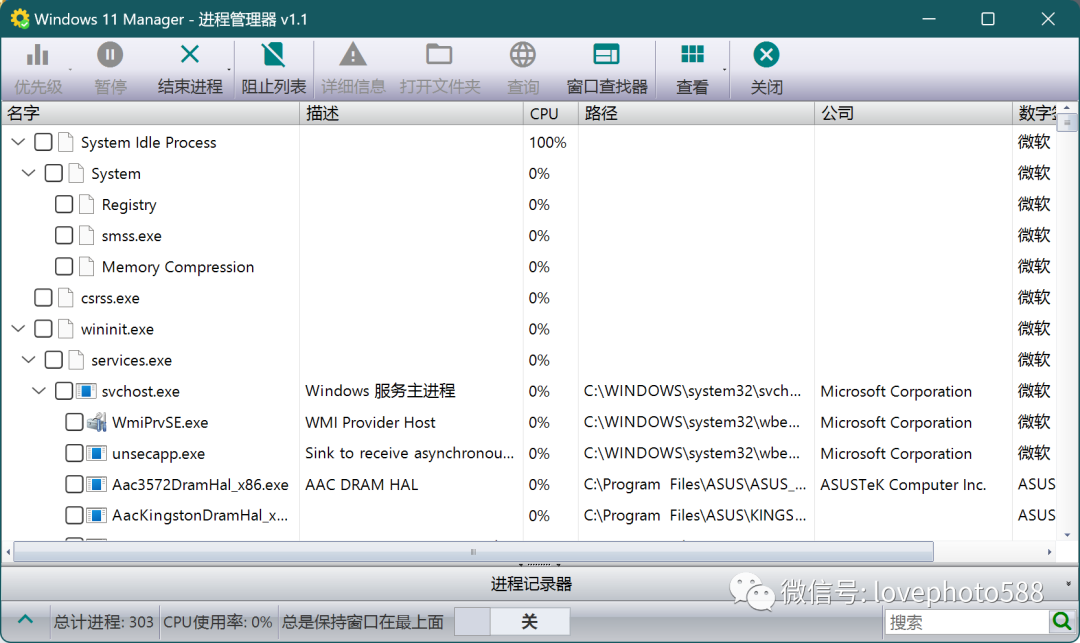The height and width of the screenshot is (643, 1080).
Task: Check the System process checkbox
Action: (x=54, y=173)
